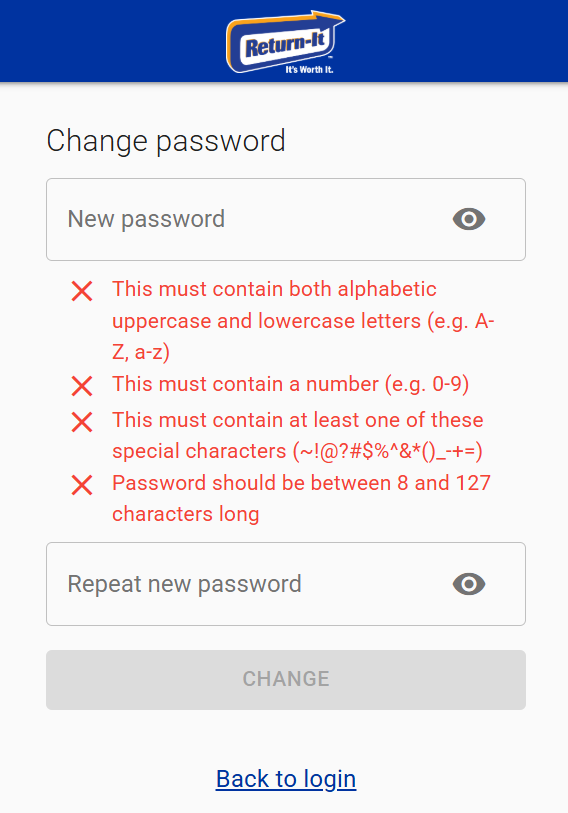Viewport: 568px width, 813px height.
Task: Select the special characters requirement text
Action: [x=298, y=436]
